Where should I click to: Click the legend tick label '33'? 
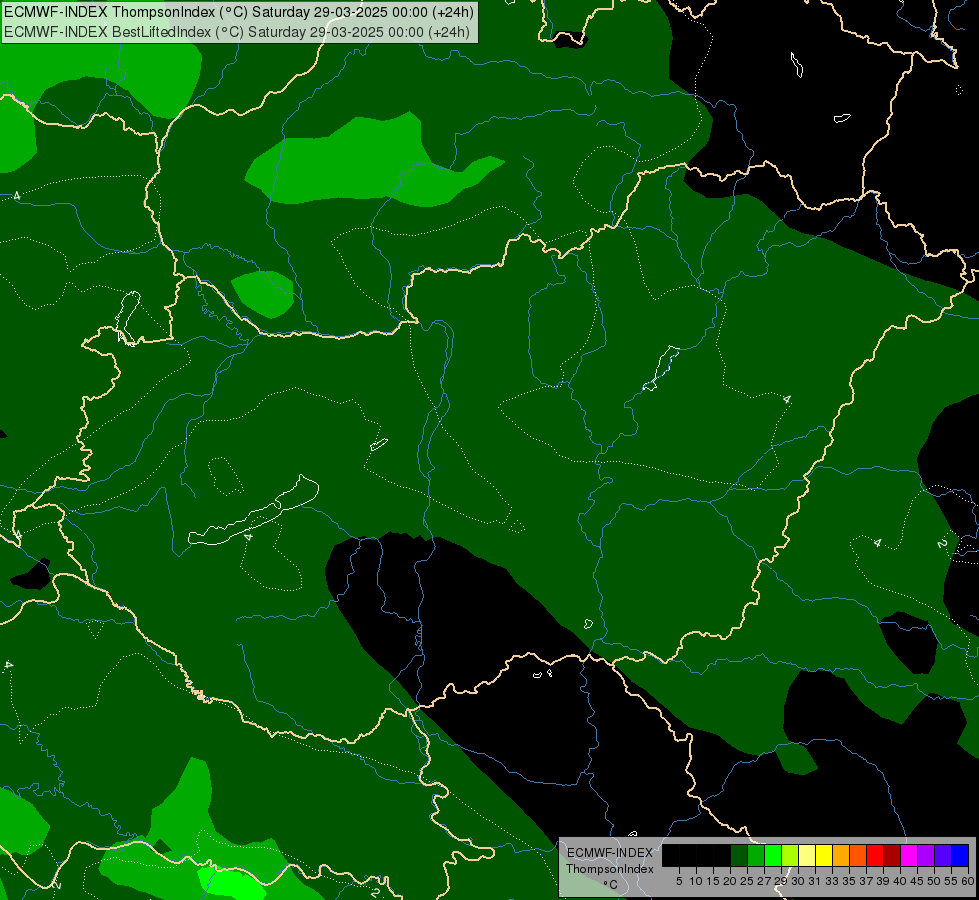click(x=832, y=881)
